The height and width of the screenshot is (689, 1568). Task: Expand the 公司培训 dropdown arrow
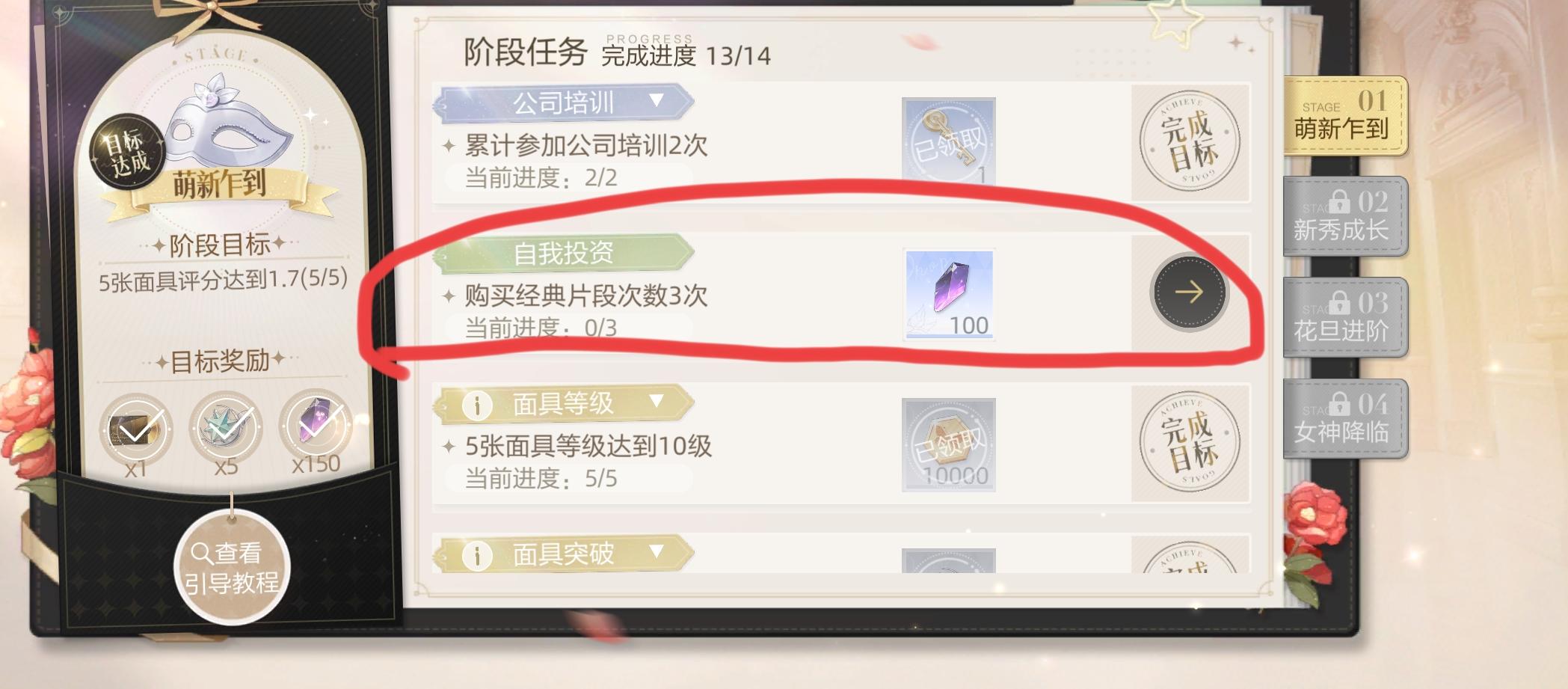tap(657, 100)
